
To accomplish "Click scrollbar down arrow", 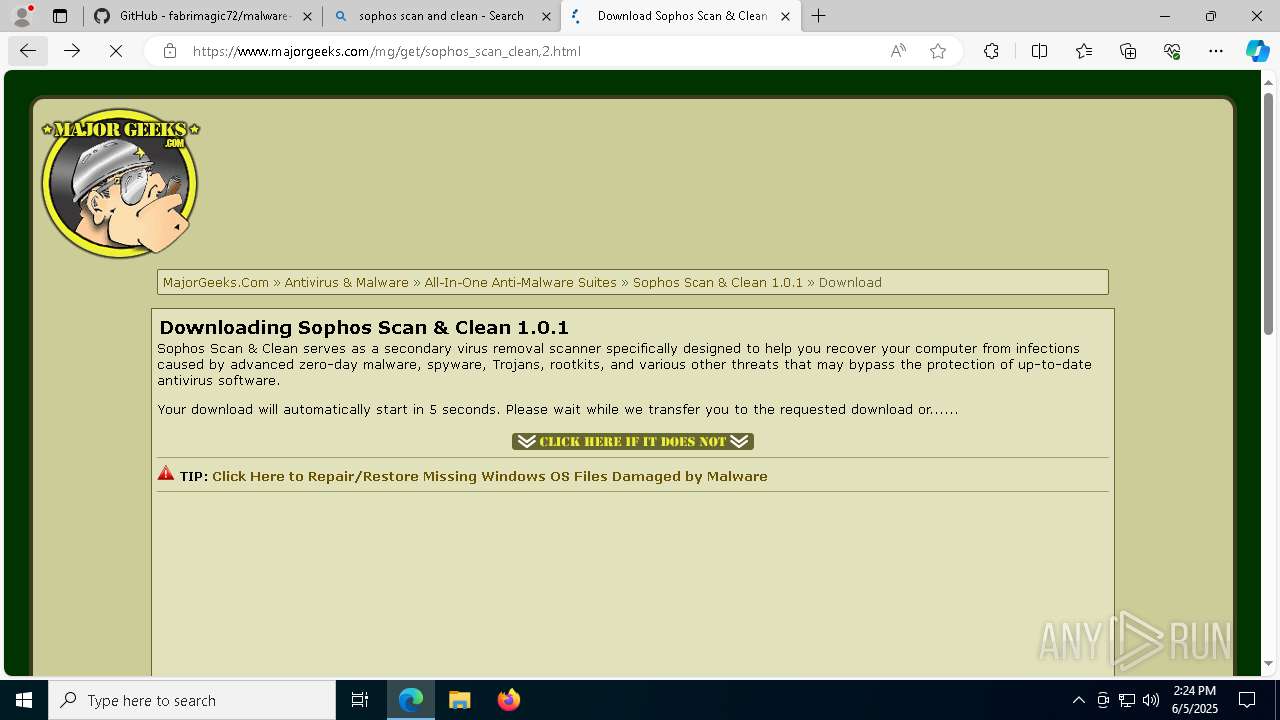I will 1268,663.
